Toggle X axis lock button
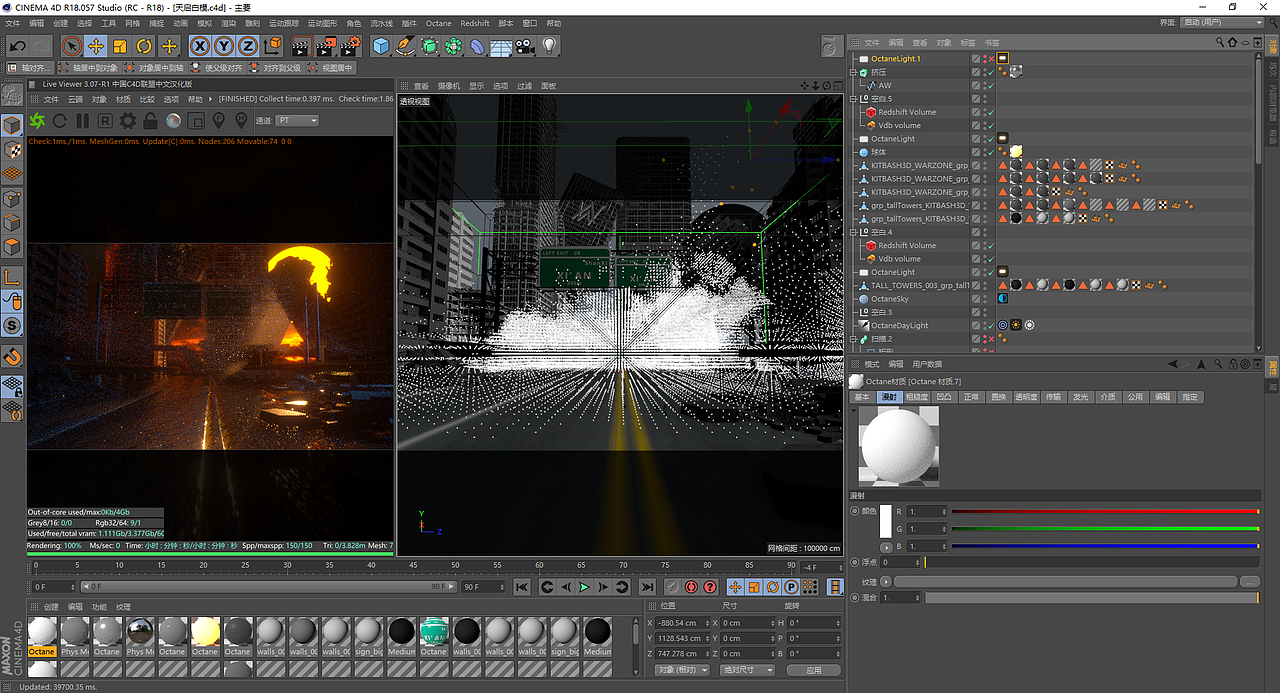Screen dimensions: 1280x693 tap(200, 46)
